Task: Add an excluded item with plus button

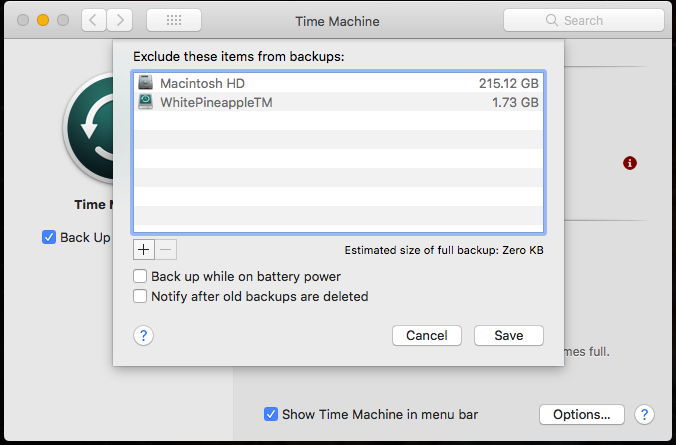Action: [144, 249]
